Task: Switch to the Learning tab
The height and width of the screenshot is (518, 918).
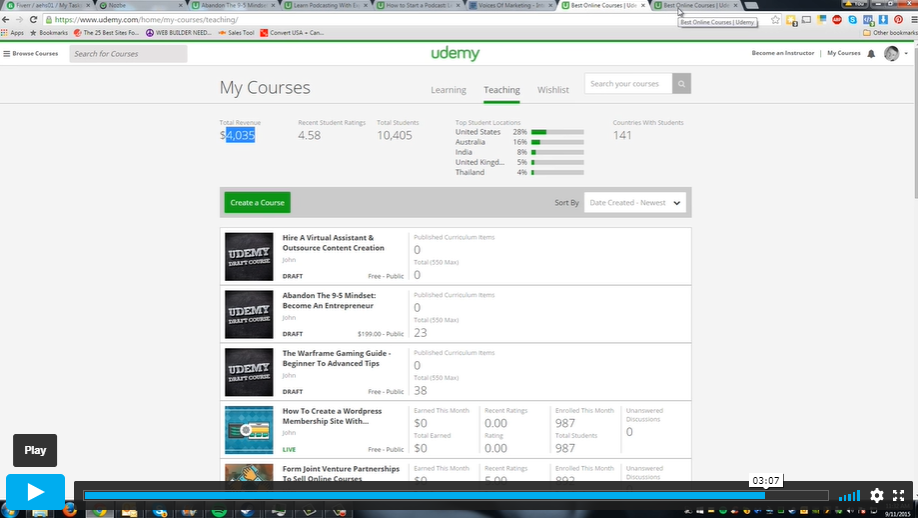Action: coord(448,90)
